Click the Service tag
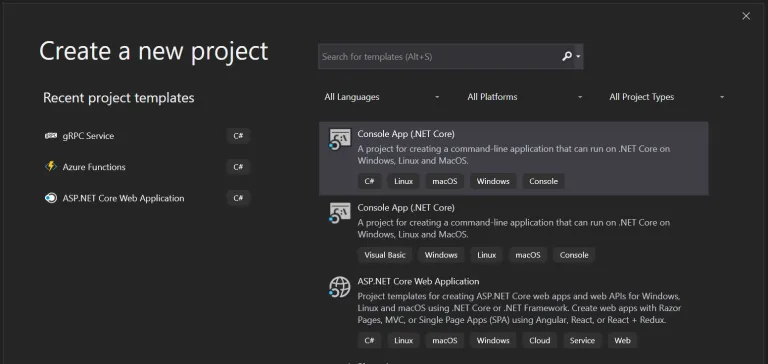Image resolution: width=768 pixels, height=364 pixels. tap(582, 340)
